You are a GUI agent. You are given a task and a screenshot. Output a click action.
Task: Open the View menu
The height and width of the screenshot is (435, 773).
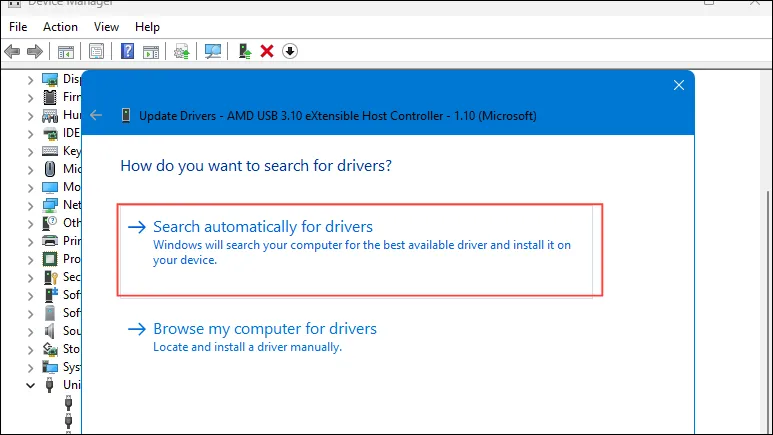tap(106, 27)
